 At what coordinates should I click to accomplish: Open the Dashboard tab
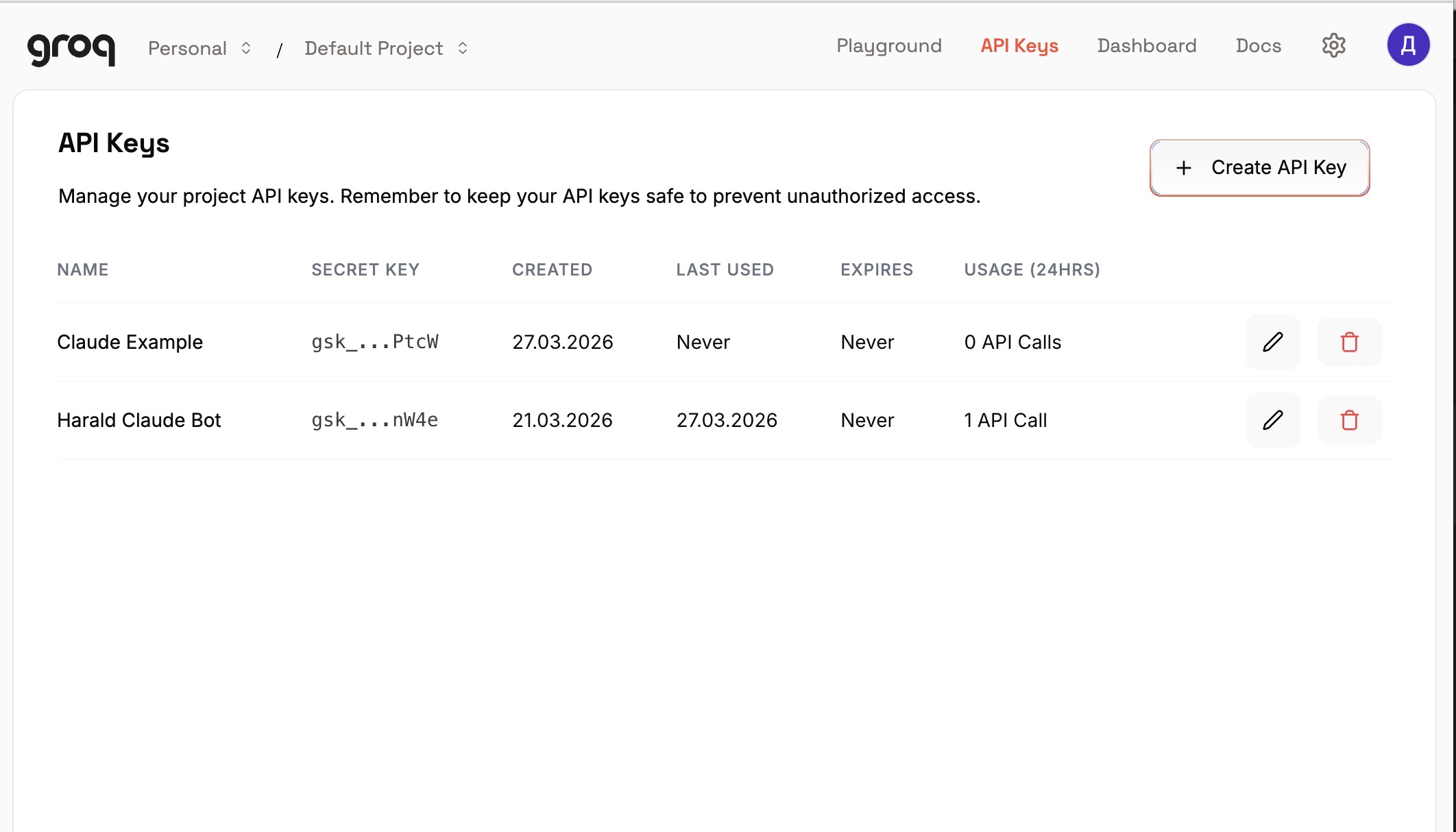point(1146,46)
